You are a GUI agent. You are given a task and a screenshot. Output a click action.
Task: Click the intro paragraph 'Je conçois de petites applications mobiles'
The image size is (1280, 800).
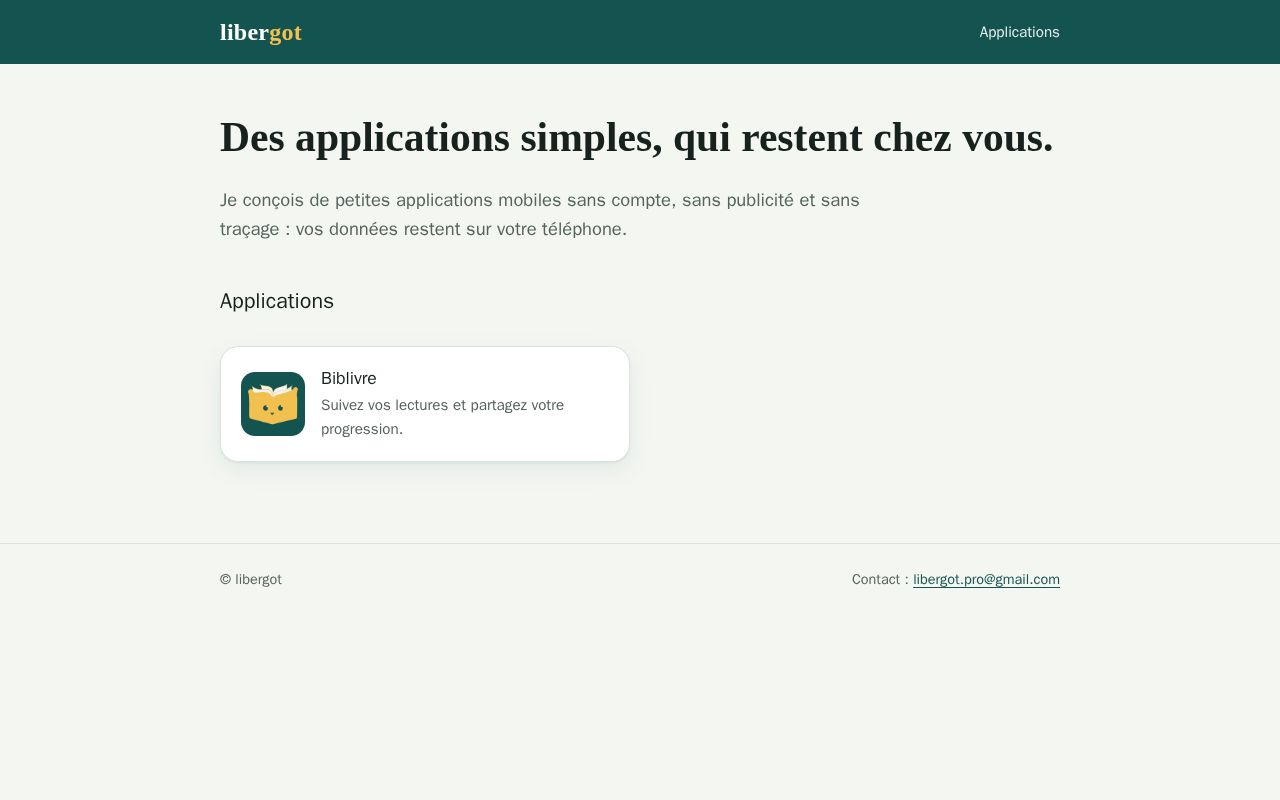click(x=540, y=214)
